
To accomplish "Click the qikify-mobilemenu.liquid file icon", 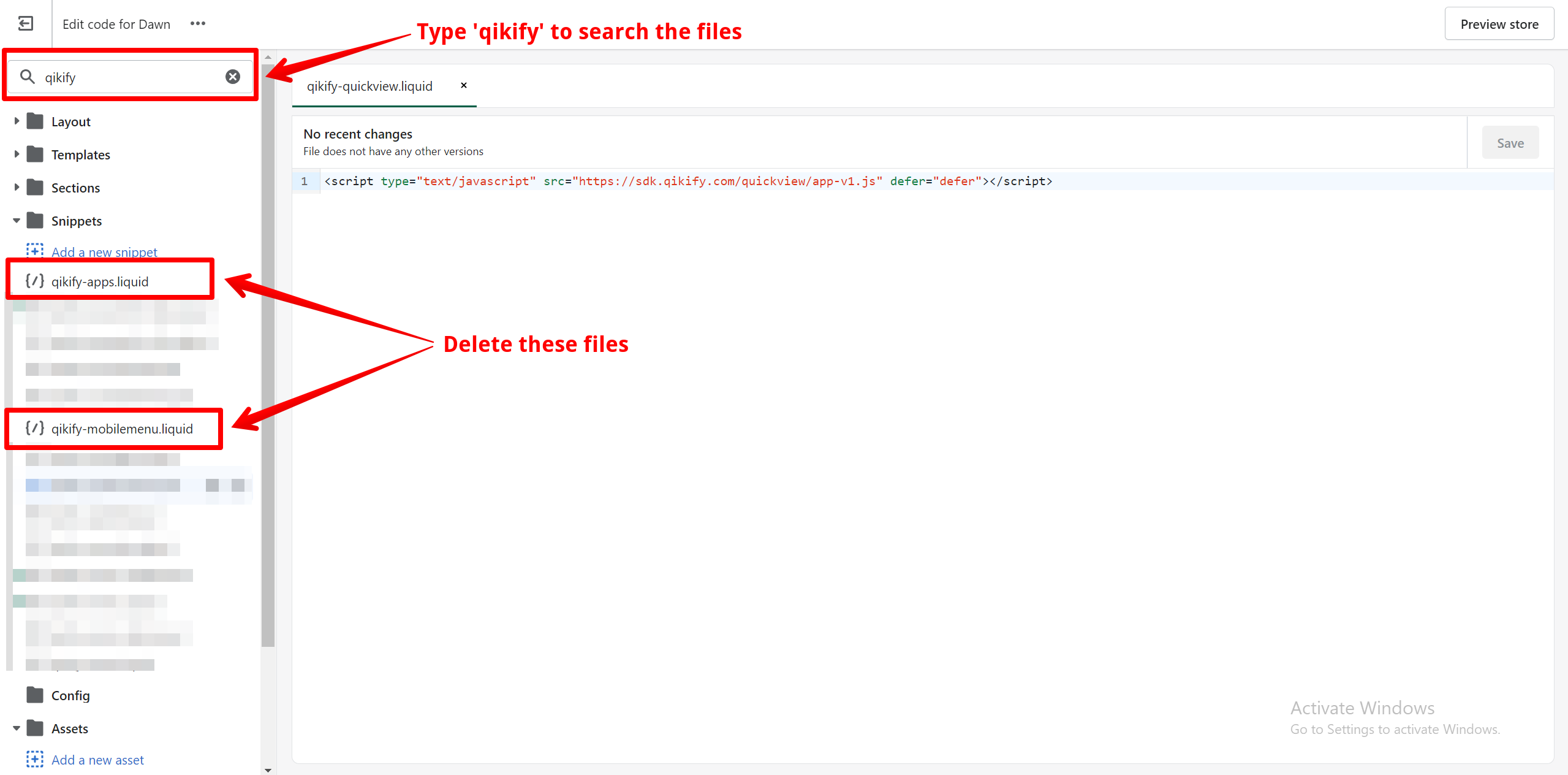I will [x=35, y=429].
